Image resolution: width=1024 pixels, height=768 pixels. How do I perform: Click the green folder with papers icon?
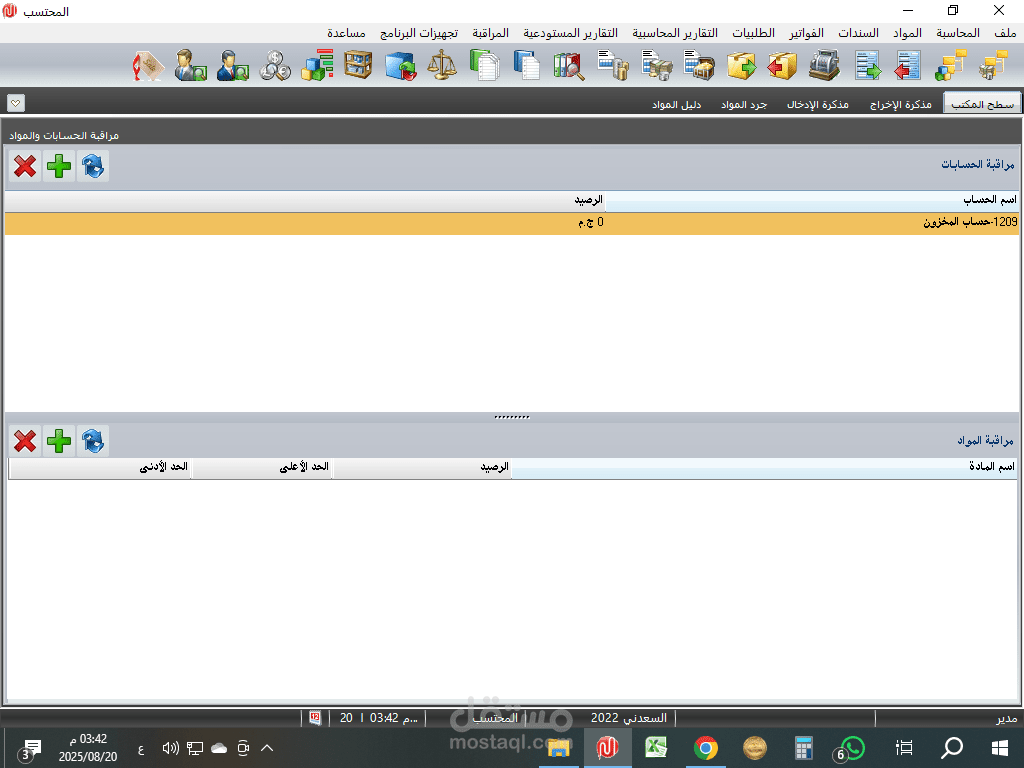tap(484, 66)
